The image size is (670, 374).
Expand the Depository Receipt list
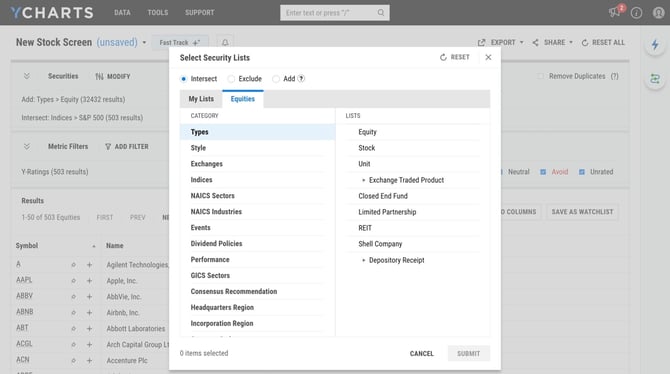(x=364, y=260)
